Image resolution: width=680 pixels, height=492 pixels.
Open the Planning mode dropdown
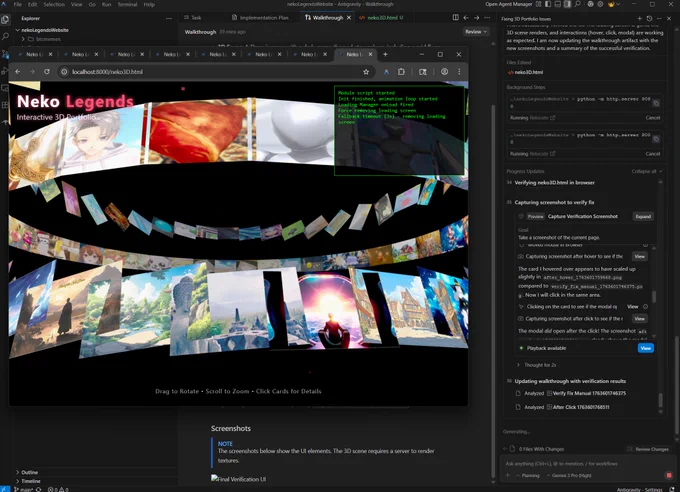pyautogui.click(x=528, y=476)
